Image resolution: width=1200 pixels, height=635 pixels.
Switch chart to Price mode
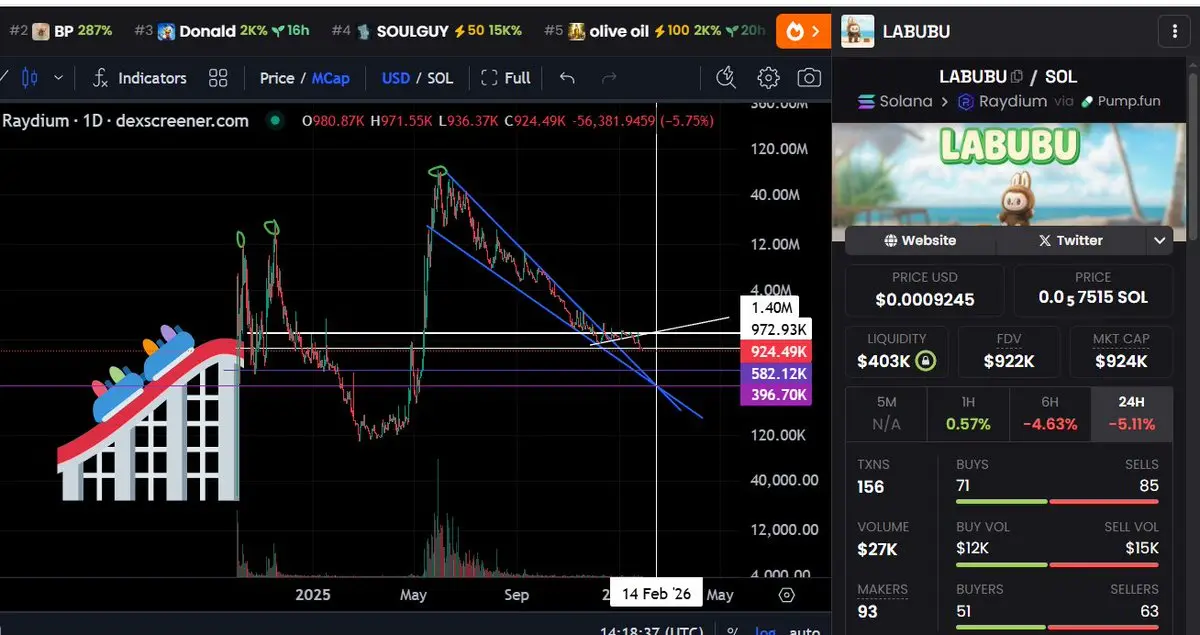click(x=277, y=77)
